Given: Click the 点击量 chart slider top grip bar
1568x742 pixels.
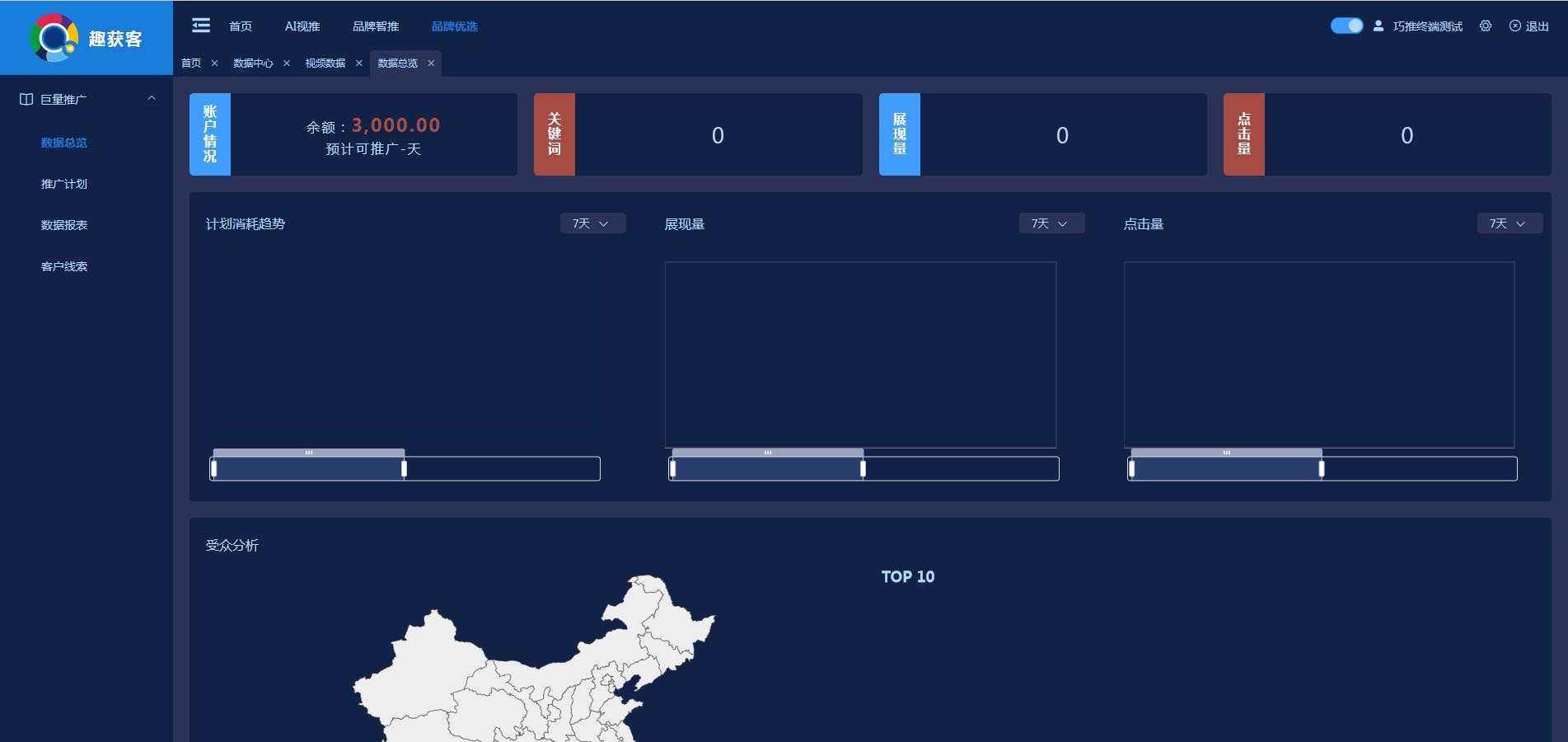Looking at the screenshot, I should [1227, 453].
